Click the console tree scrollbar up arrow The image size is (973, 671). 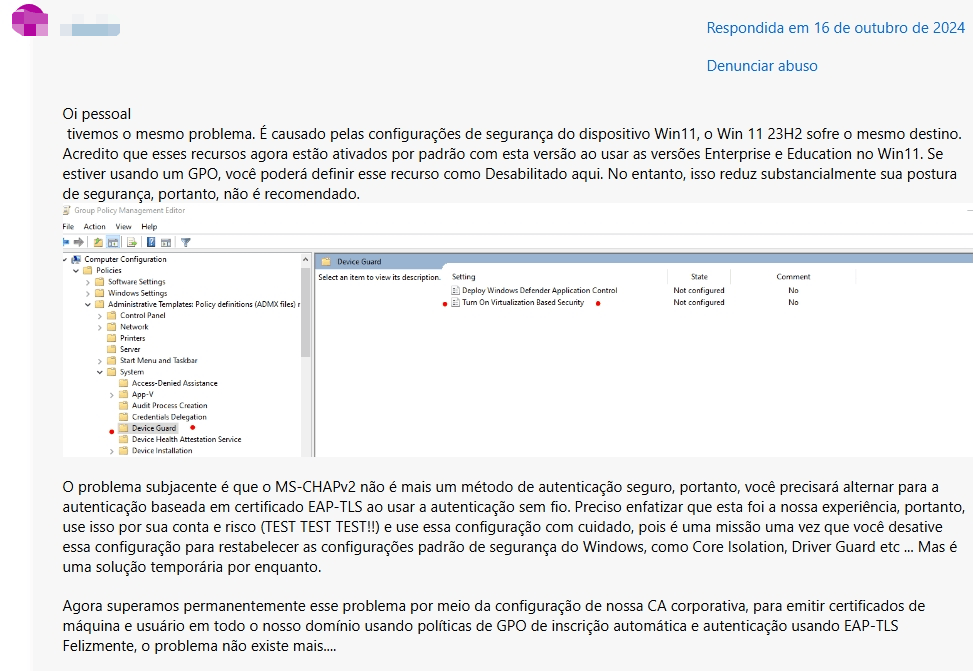[x=305, y=259]
